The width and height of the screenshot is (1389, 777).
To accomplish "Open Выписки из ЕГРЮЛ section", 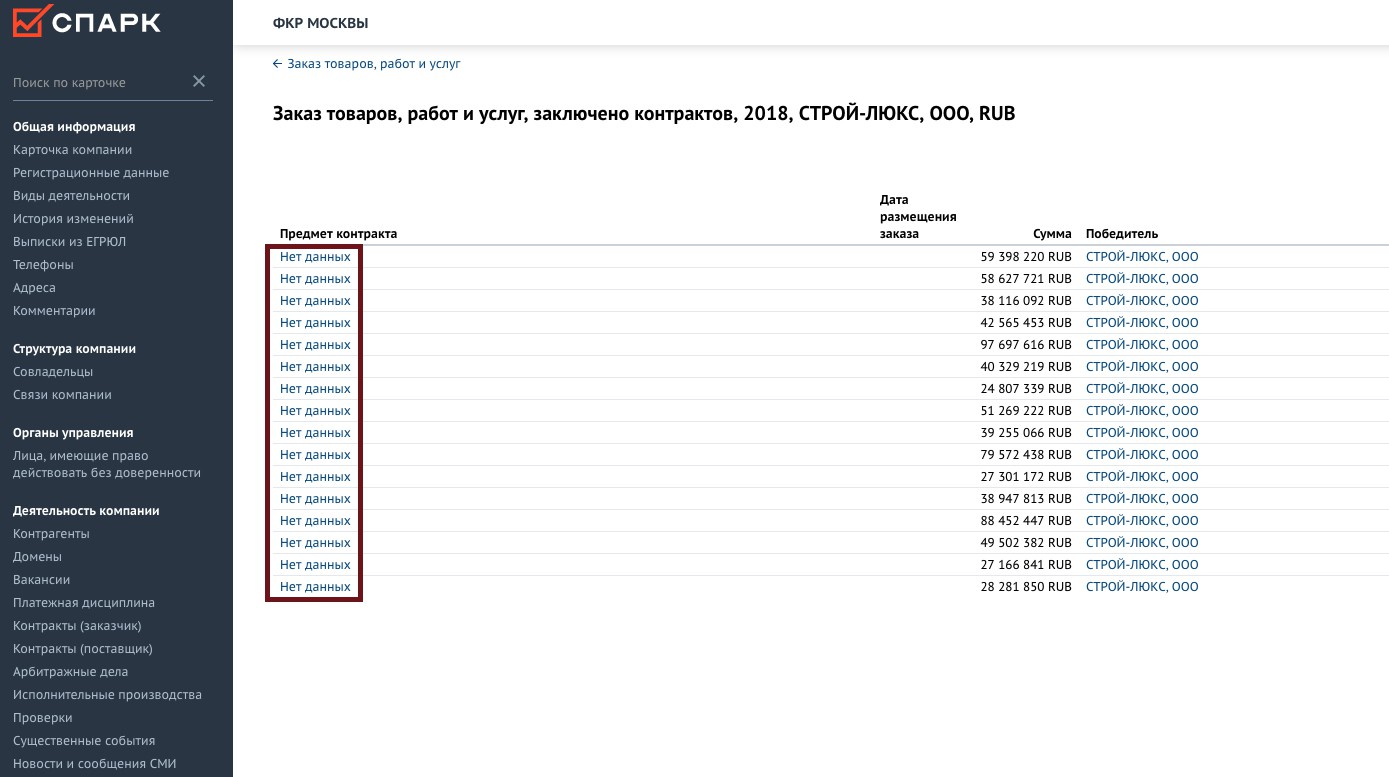I will [x=69, y=242].
